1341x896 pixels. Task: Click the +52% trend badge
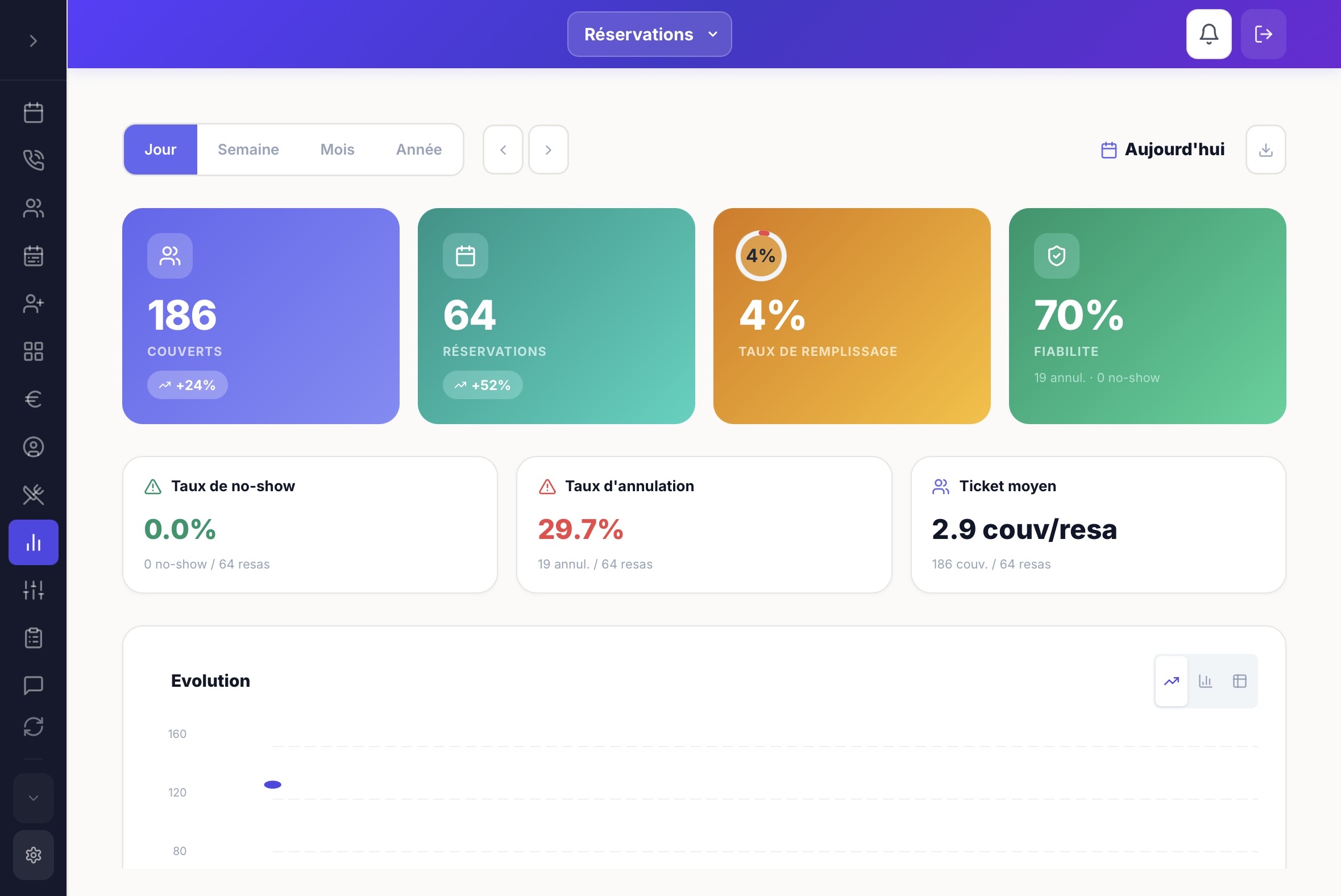click(483, 385)
